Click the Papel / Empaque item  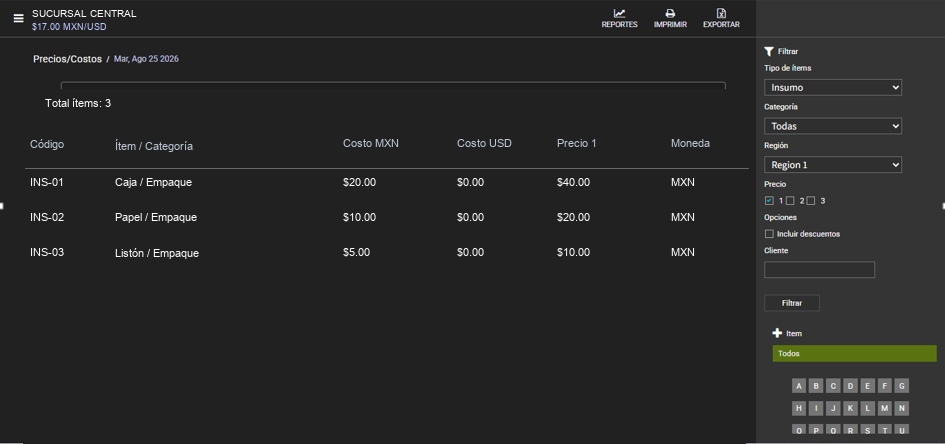click(x=155, y=217)
